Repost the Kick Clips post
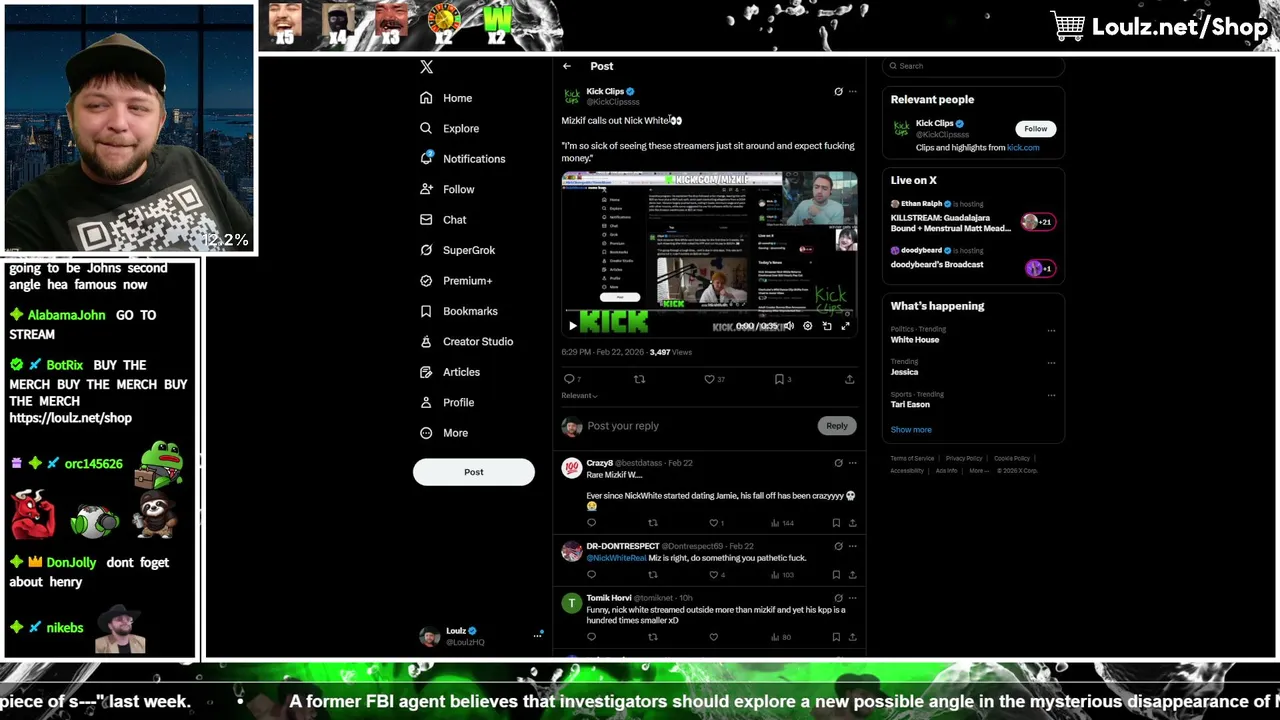This screenshot has height=720, width=1280. 640,379
